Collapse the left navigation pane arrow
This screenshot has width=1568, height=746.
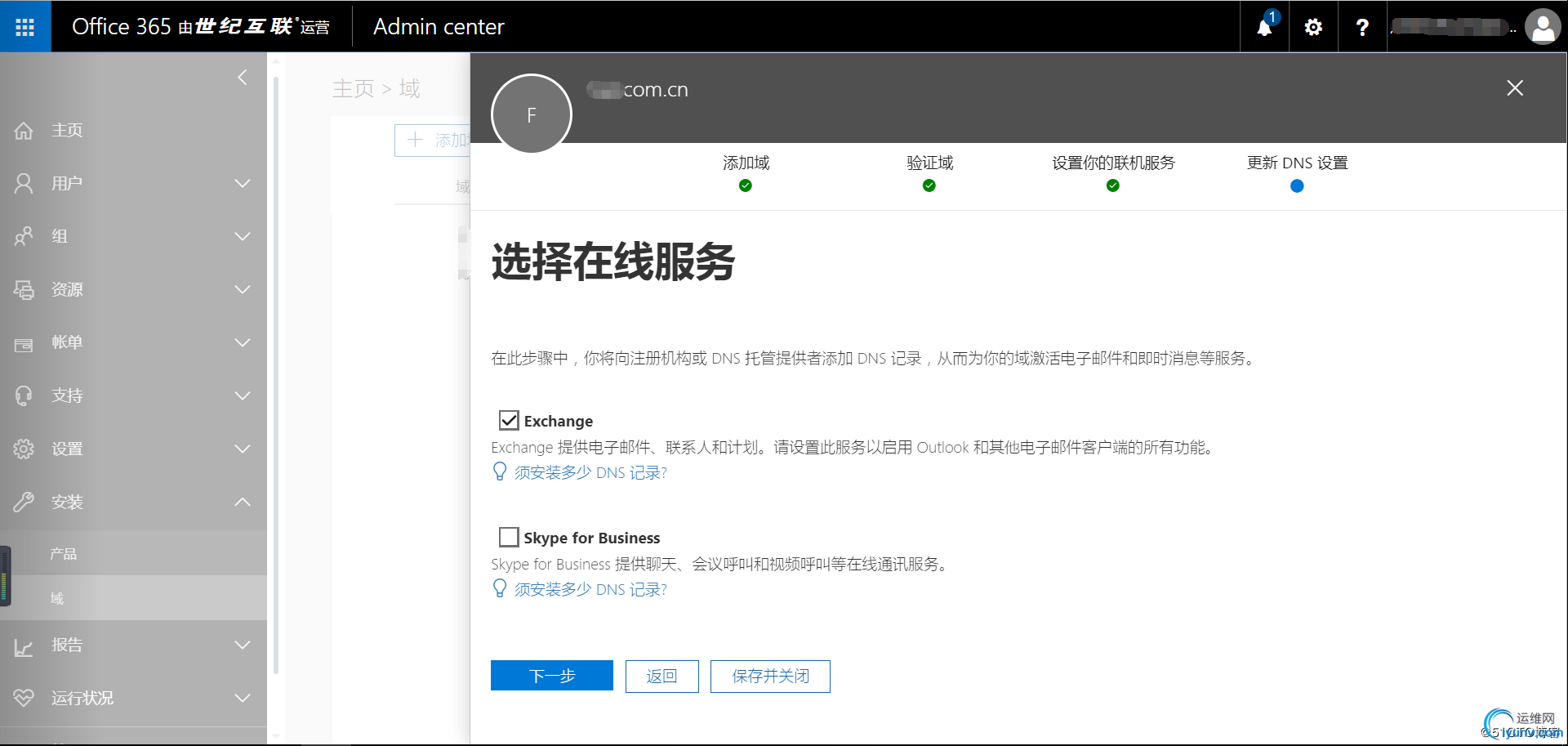(x=243, y=78)
